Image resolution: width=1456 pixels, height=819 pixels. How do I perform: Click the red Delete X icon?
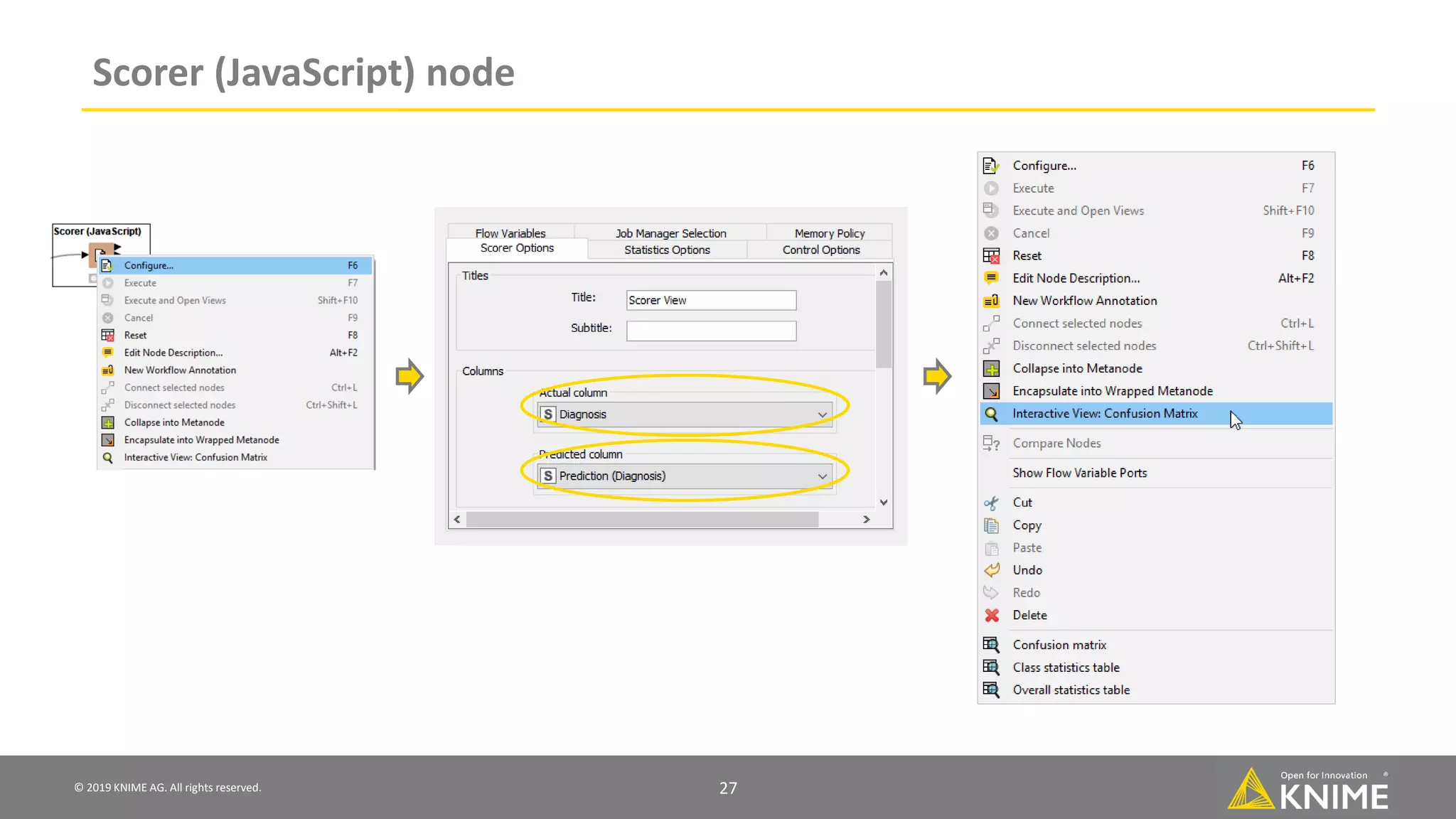(991, 616)
